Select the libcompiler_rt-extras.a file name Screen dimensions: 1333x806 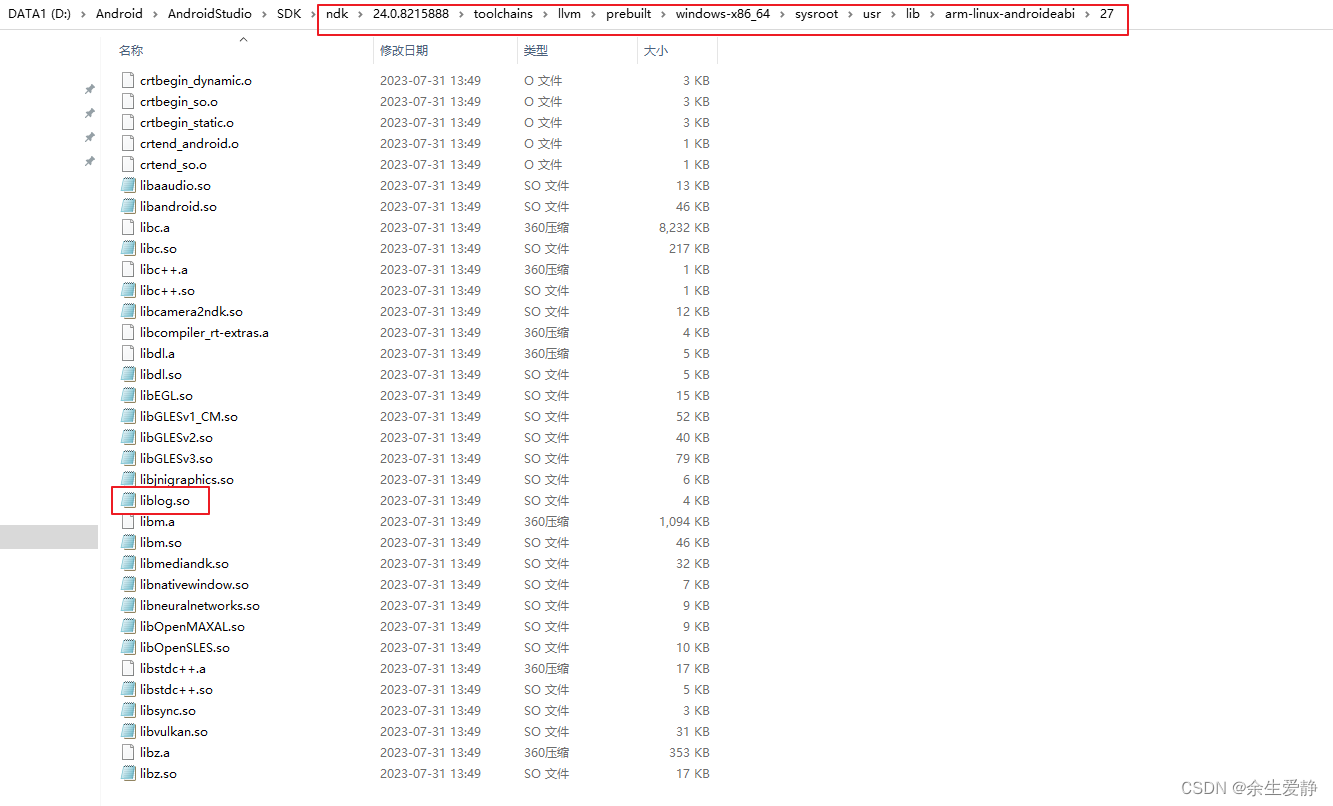pos(204,332)
